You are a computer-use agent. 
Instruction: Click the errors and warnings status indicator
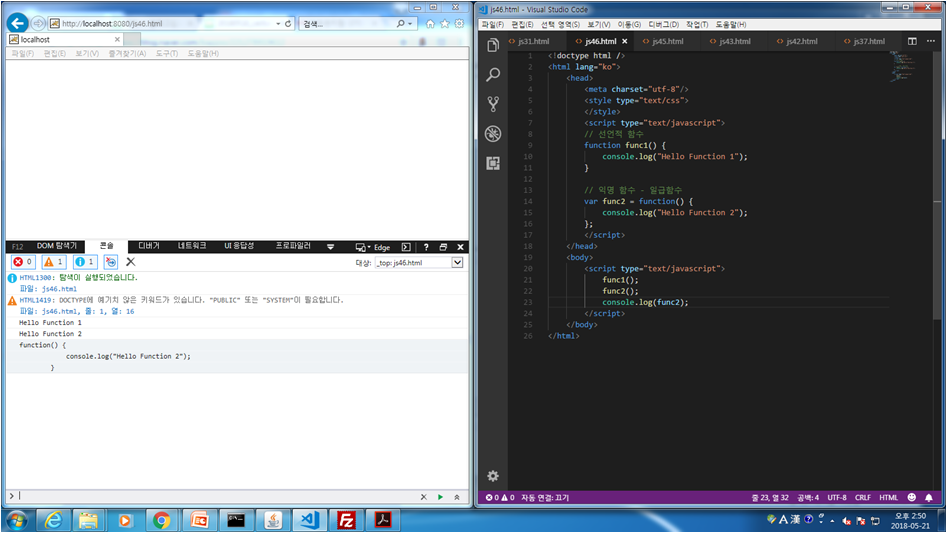(499, 497)
